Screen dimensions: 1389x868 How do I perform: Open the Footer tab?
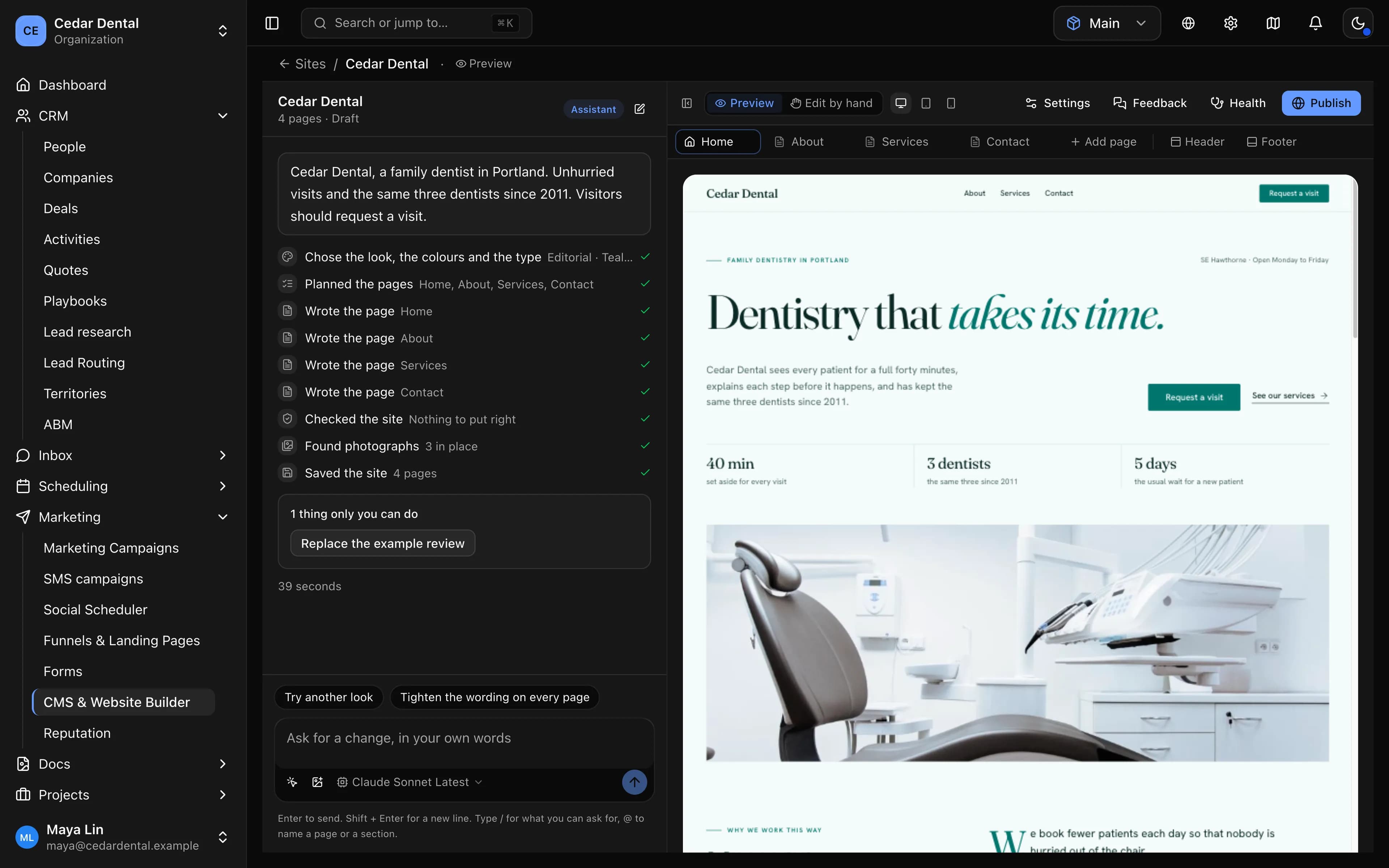[x=1272, y=142]
